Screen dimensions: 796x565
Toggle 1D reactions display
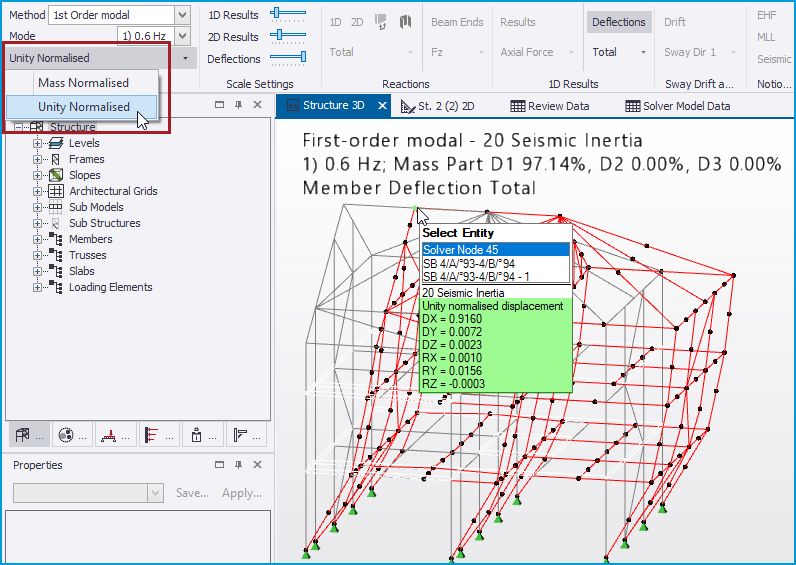[x=336, y=22]
